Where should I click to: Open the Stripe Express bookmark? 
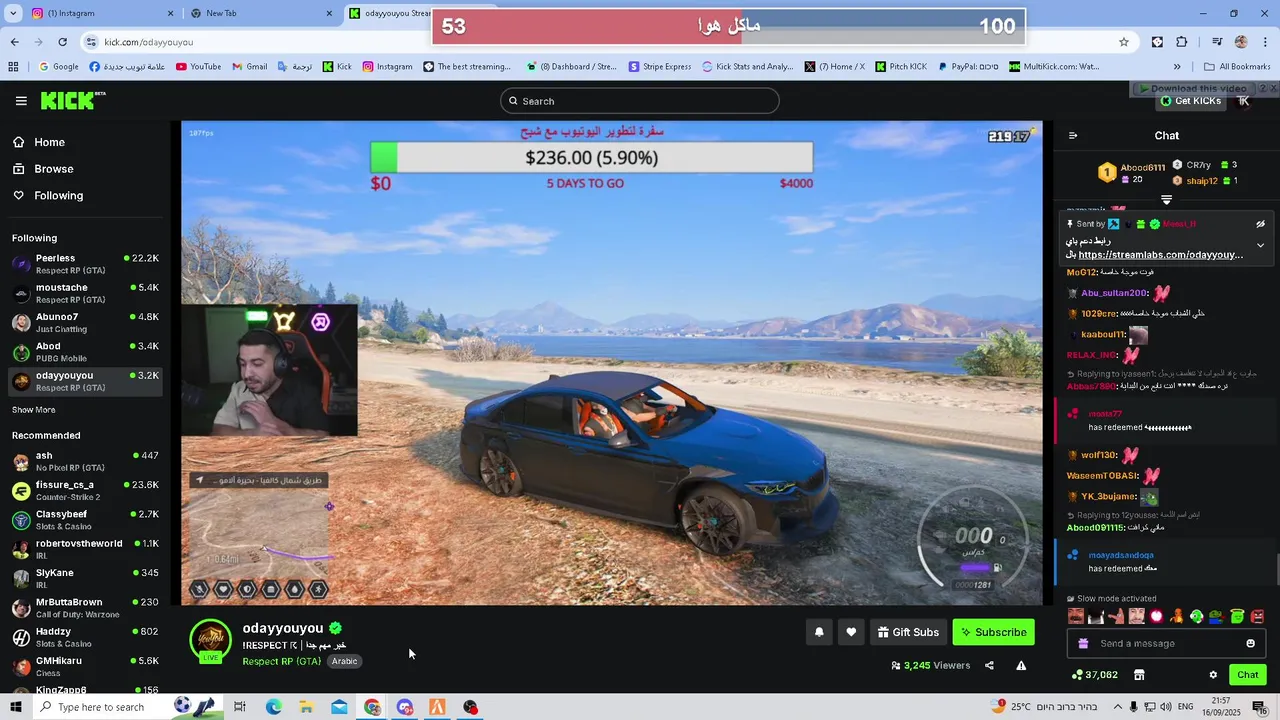(660, 67)
